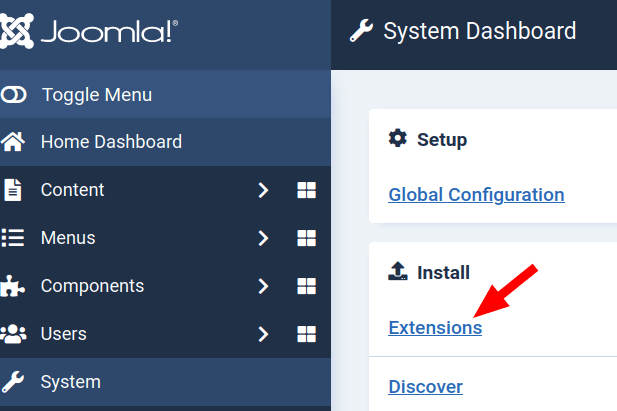Click the Setup panel heading
This screenshot has height=411, width=617.
point(442,140)
